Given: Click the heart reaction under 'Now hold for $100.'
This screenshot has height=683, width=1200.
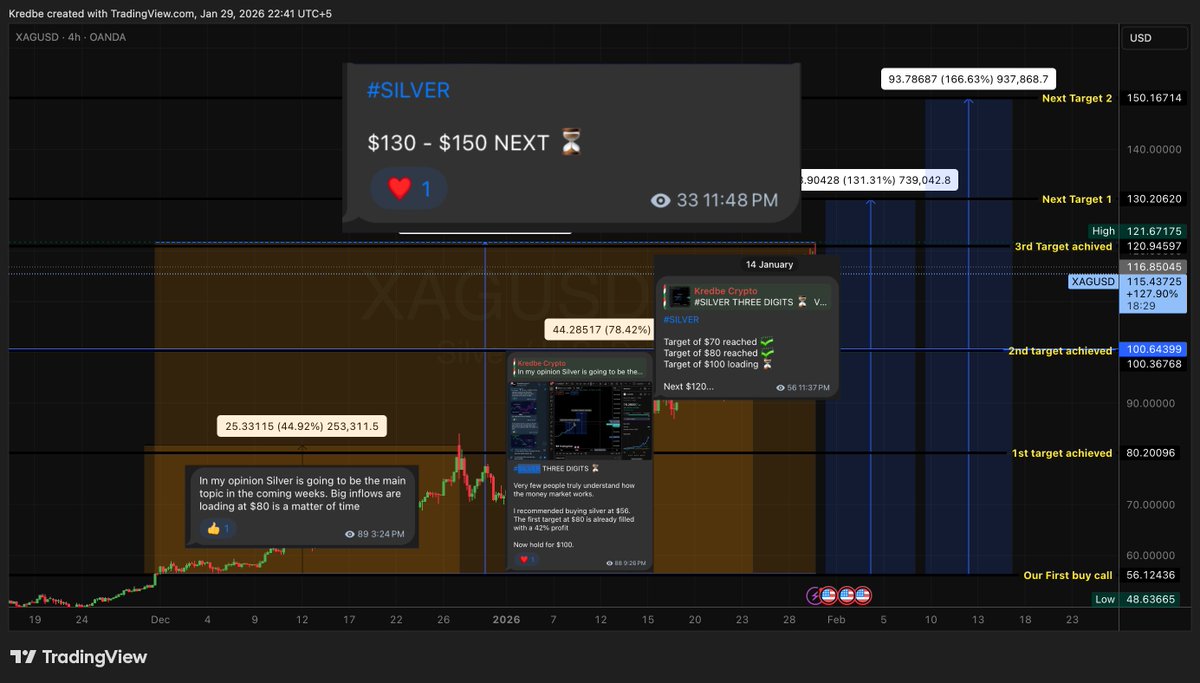Looking at the screenshot, I should pos(525,559).
